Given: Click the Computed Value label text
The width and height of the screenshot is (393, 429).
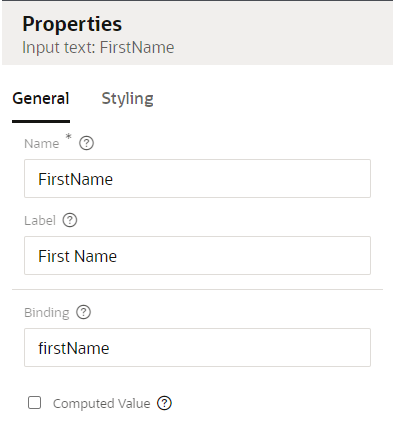Looking at the screenshot, I should click(101, 403).
